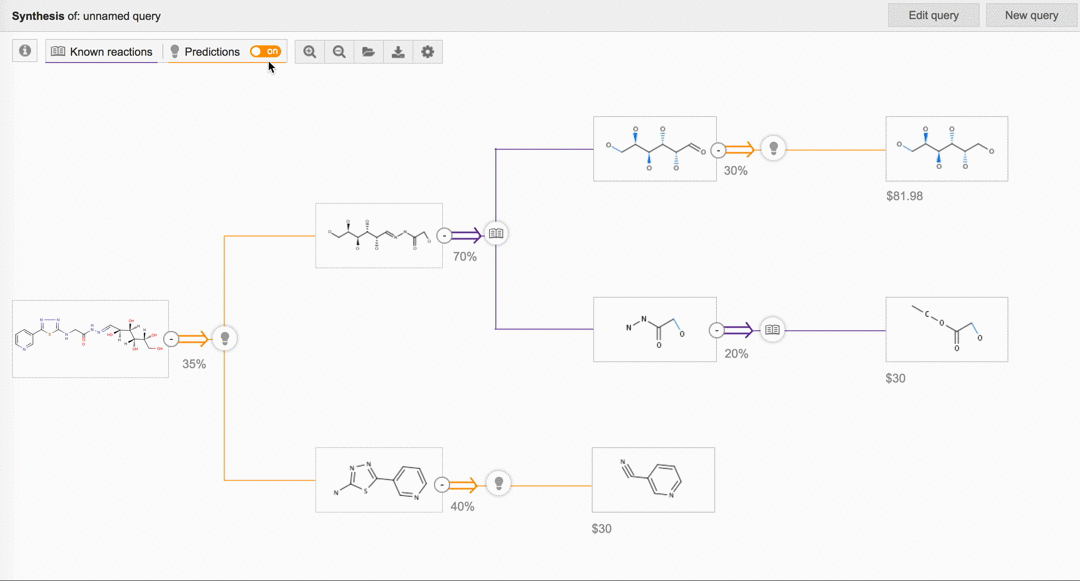1080x581 pixels.
Task: Click the lightbulb prediction node at 35%
Action: [x=225, y=339]
